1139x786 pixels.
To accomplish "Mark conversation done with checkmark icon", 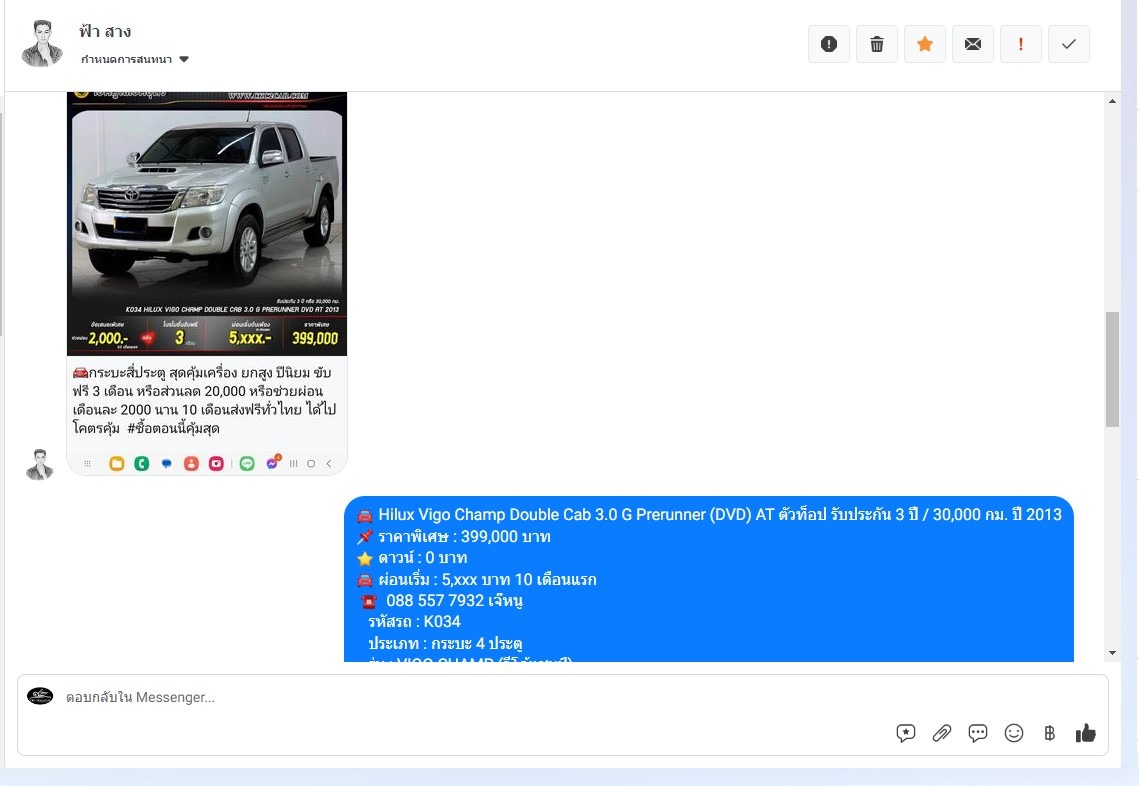I will pos(1069,44).
